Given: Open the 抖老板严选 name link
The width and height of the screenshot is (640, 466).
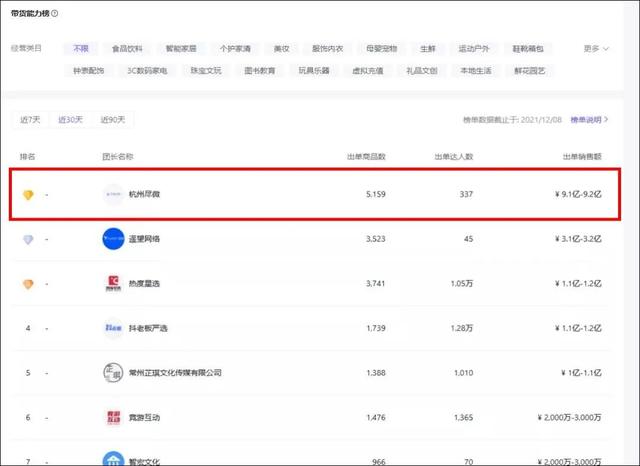Looking at the screenshot, I should 148,328.
